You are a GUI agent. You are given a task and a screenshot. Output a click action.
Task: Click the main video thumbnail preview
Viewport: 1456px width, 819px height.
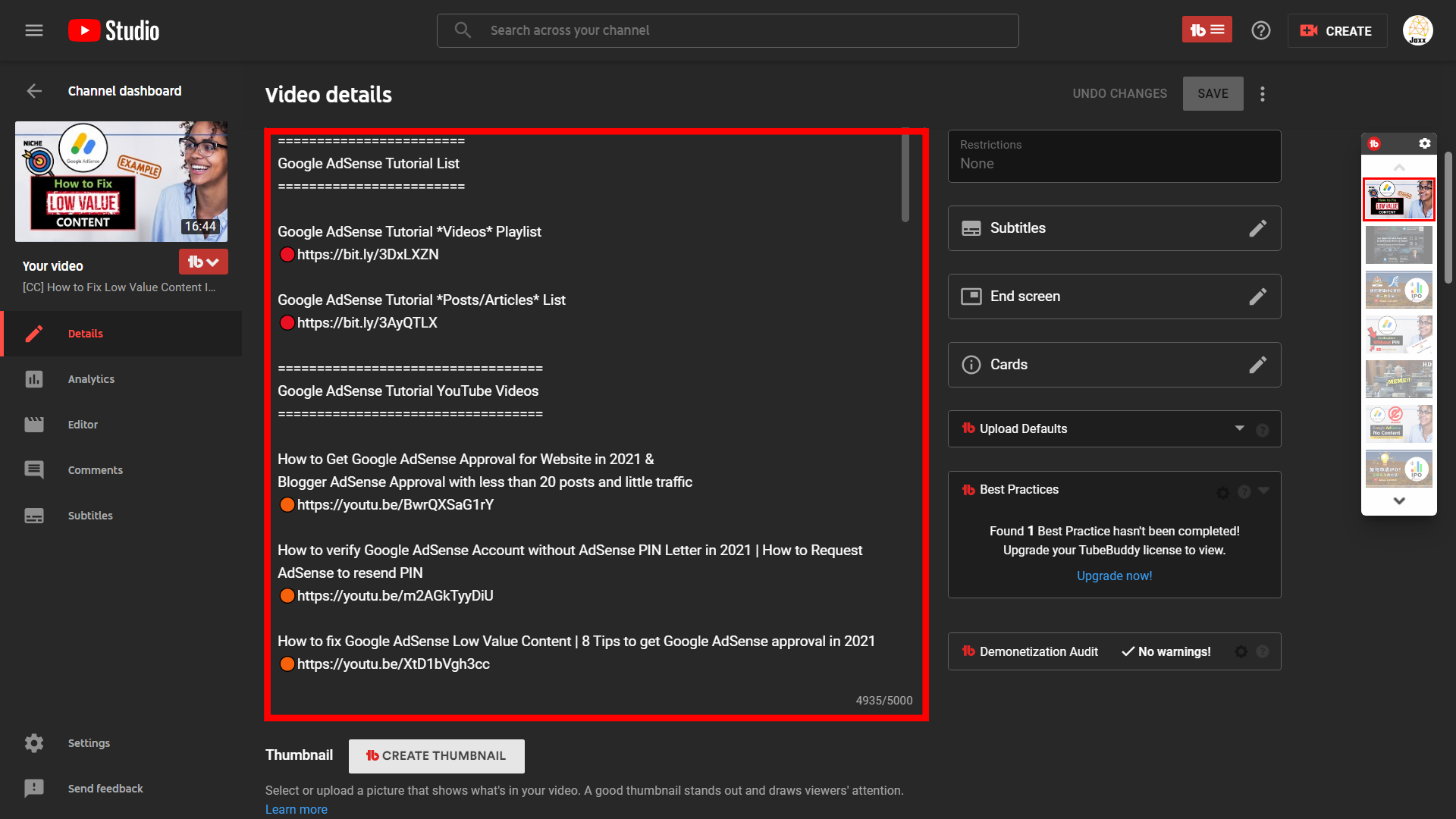(121, 181)
